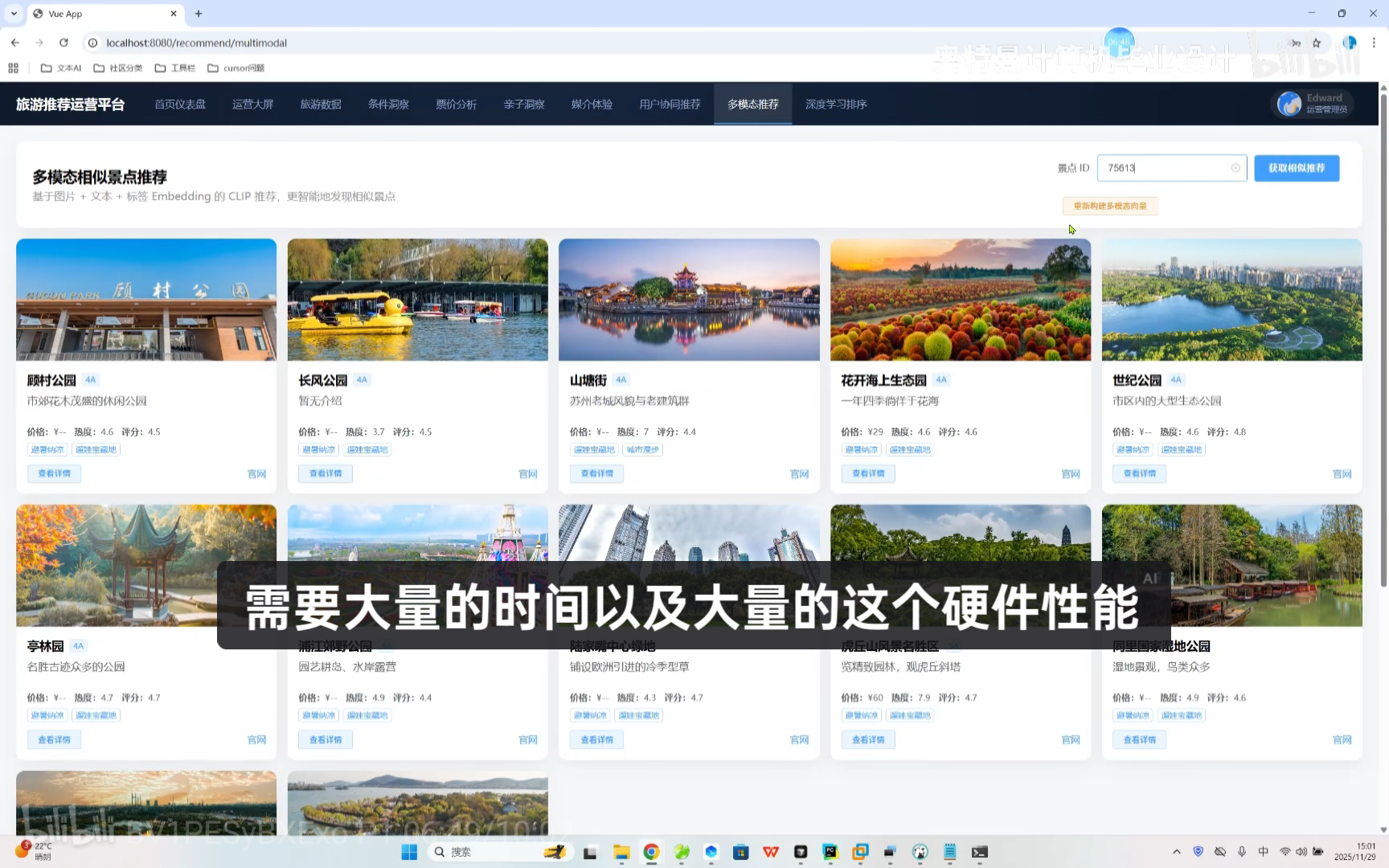Open the 山塘街 card image
Viewport: 1389px width, 868px height.
[x=689, y=300]
